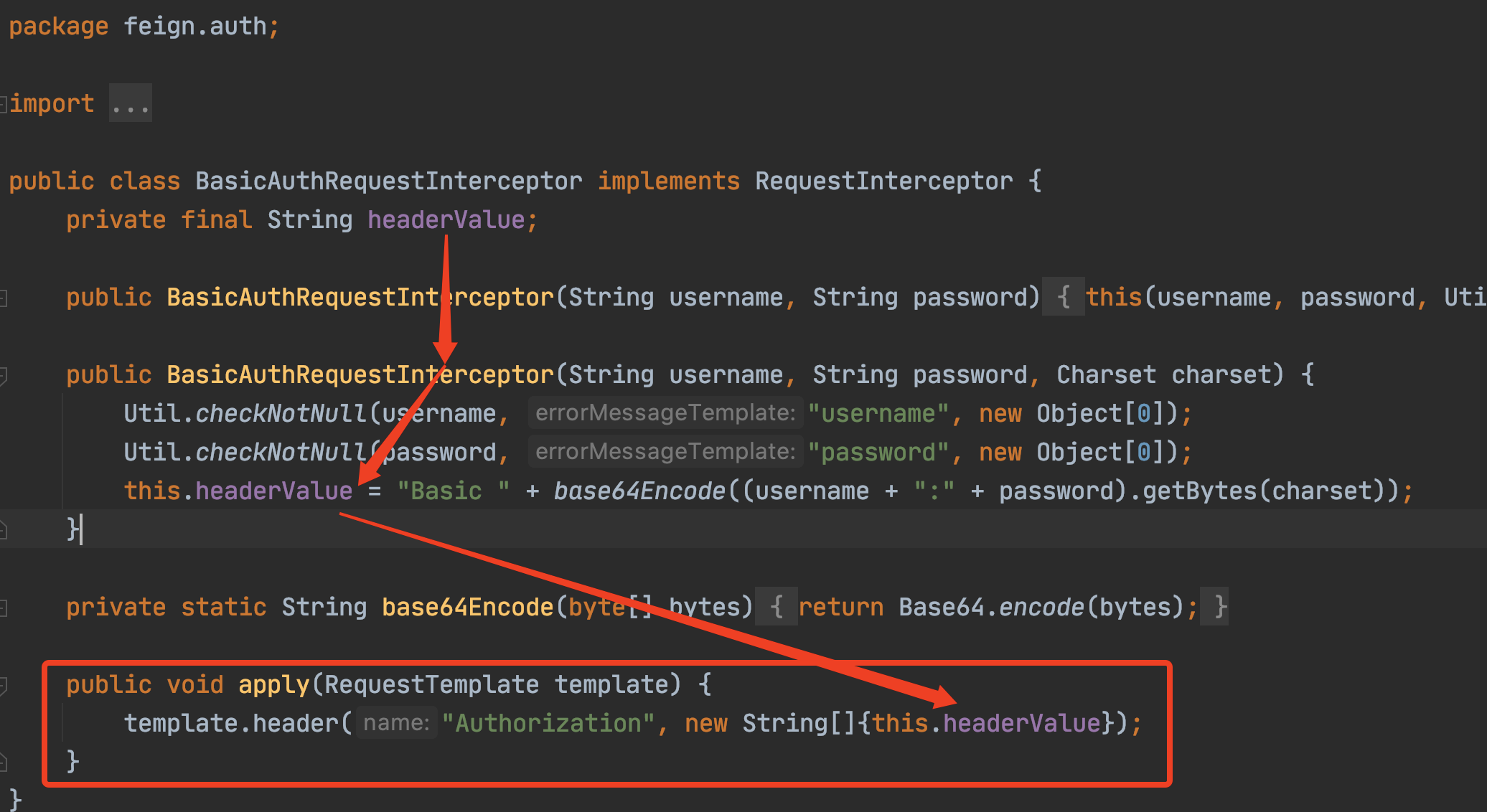Click the errorMessageTemplate hint before "password"
This screenshot has height=812, width=1487.
coord(665,452)
